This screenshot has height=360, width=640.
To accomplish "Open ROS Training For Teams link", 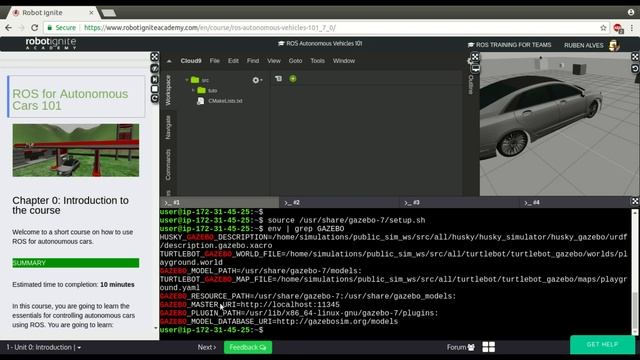I will point(509,45).
